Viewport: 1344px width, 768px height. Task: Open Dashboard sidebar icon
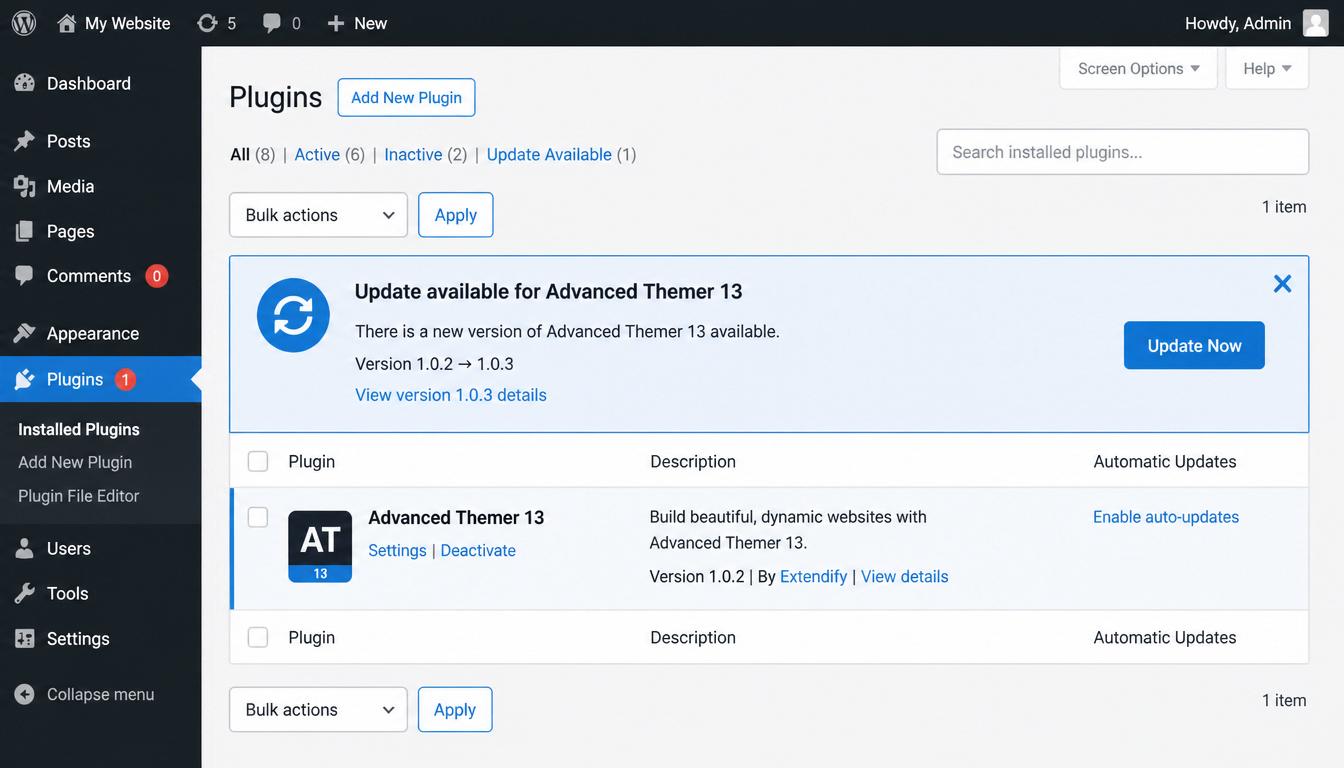tap(25, 83)
